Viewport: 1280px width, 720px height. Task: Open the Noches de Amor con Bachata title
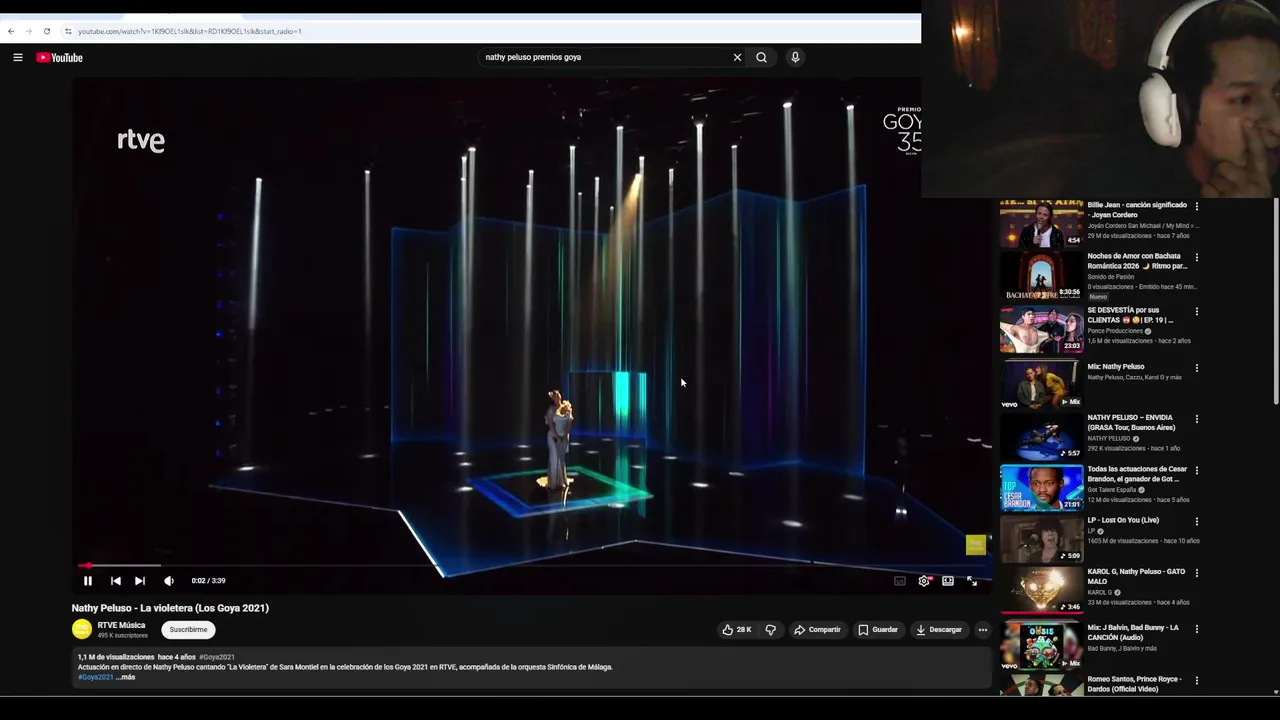pyautogui.click(x=1137, y=261)
